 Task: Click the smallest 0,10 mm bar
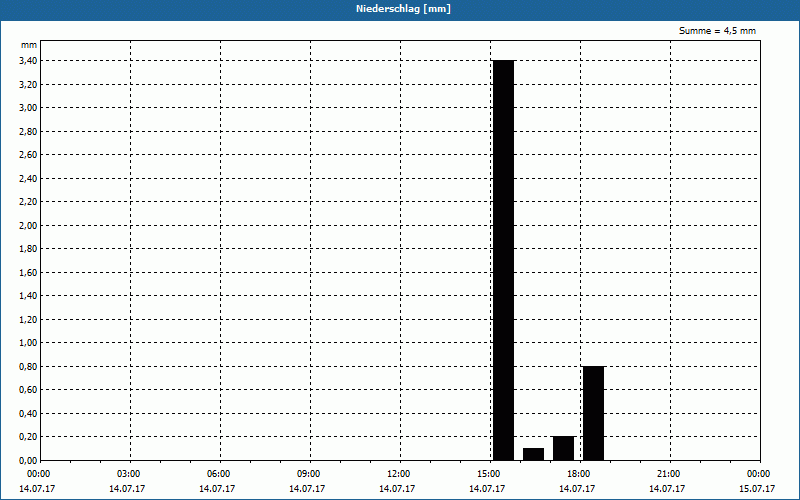pos(533,454)
